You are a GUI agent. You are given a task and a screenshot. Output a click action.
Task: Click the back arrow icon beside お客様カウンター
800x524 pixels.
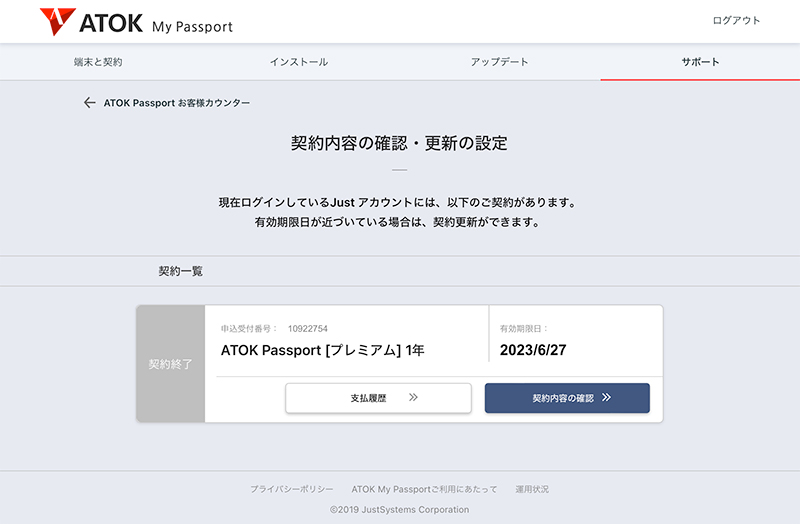click(89, 103)
